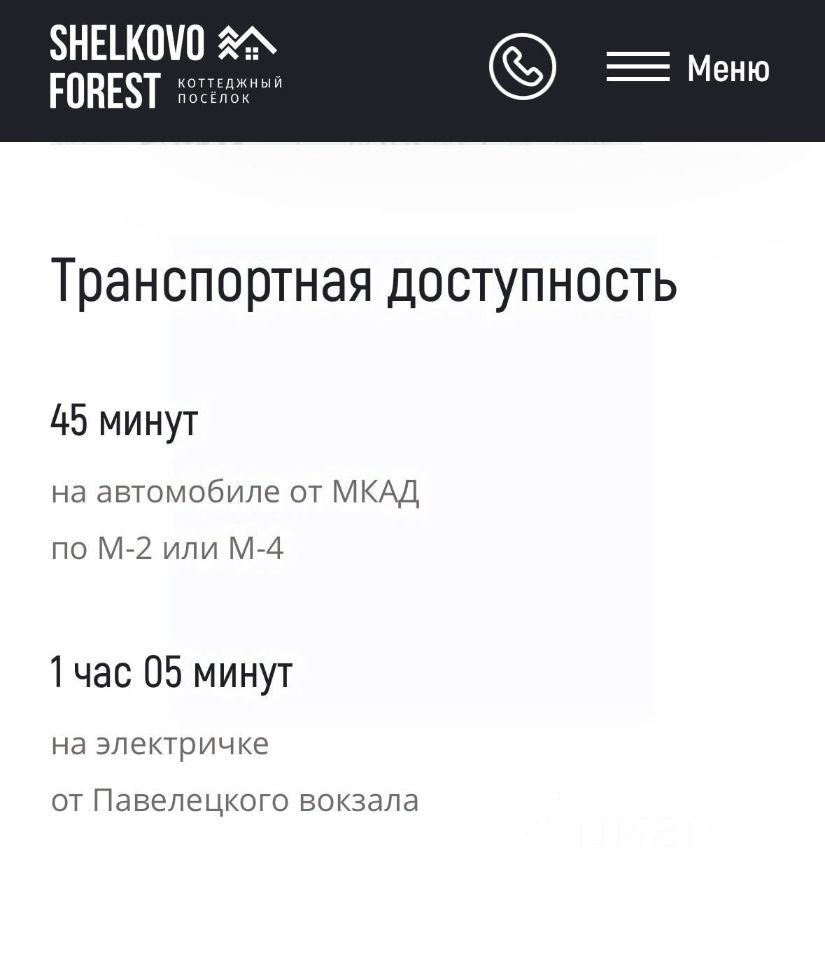The height and width of the screenshot is (960, 825).
Task: Select the по М-2 или М-4 line
Action: 167,548
